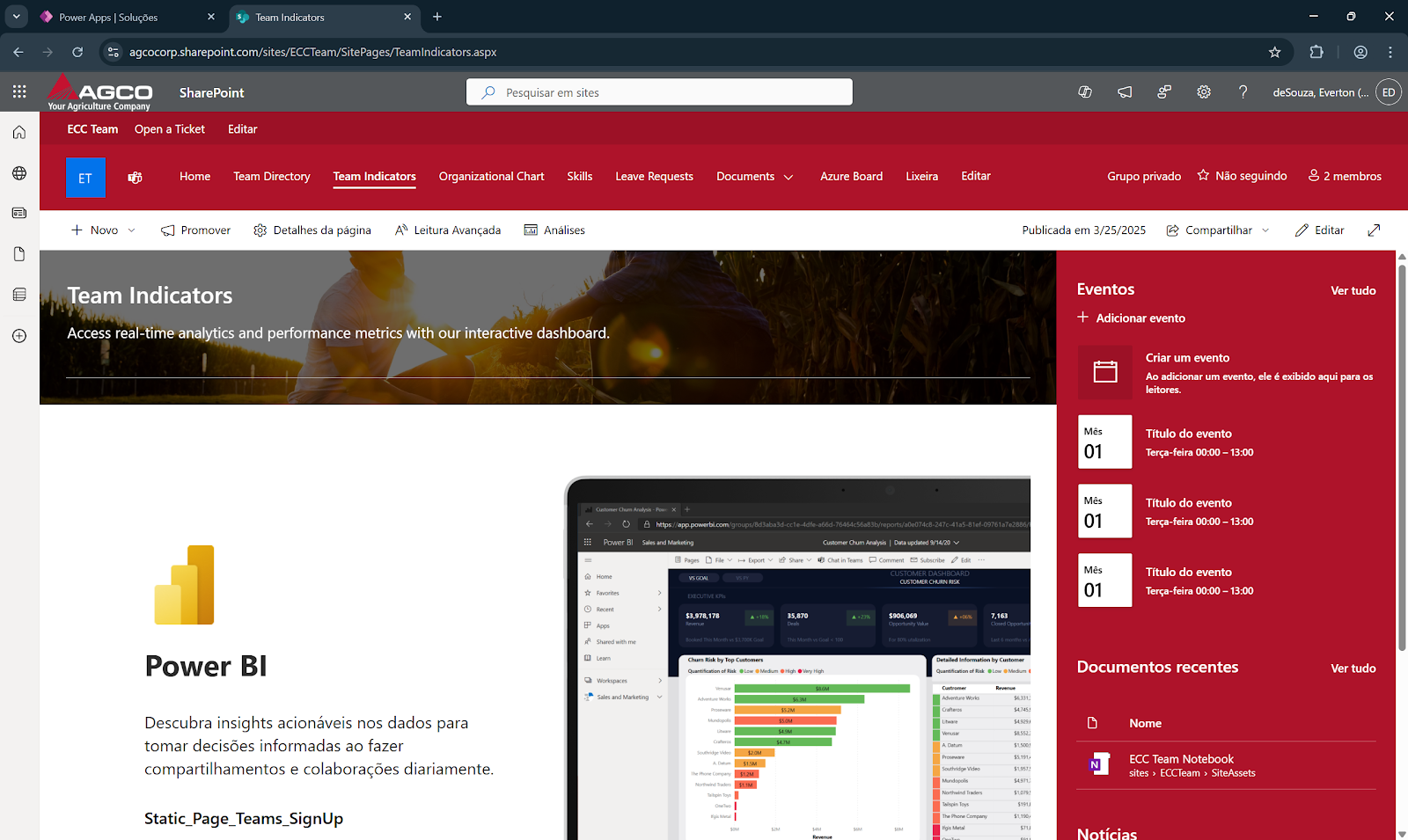
Task: Open Análises page analytics
Action: (x=554, y=230)
